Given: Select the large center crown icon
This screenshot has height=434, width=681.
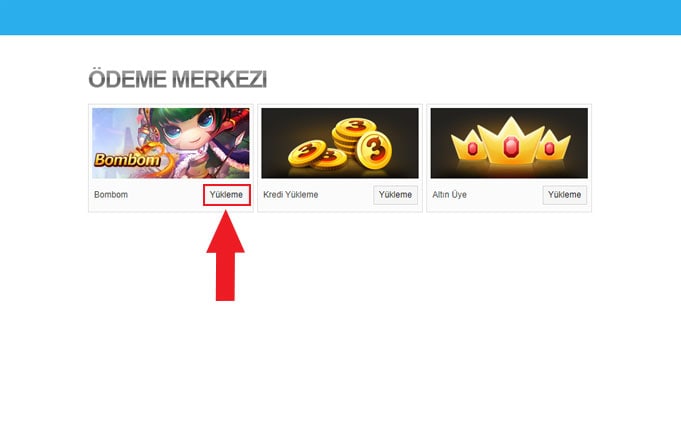Looking at the screenshot, I should pyautogui.click(x=511, y=141).
